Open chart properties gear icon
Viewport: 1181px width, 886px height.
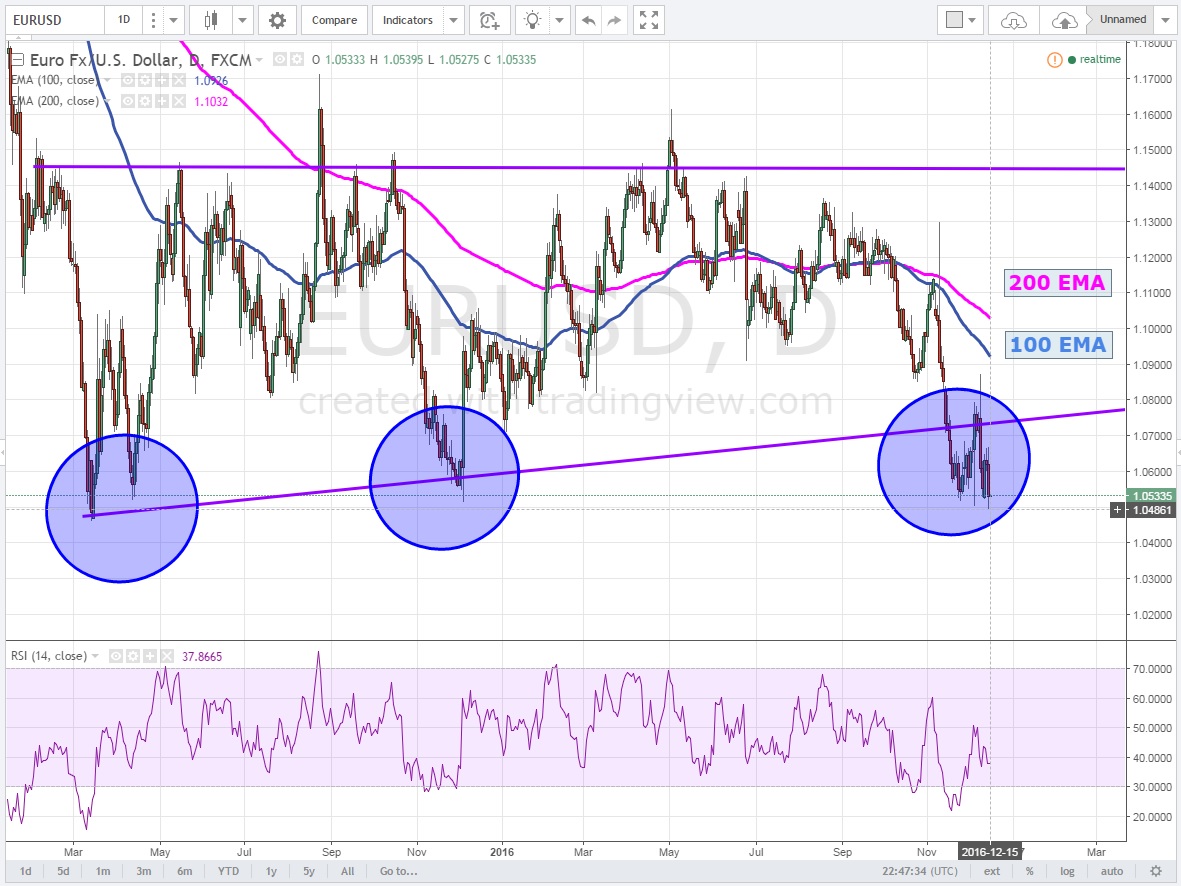tap(277, 20)
